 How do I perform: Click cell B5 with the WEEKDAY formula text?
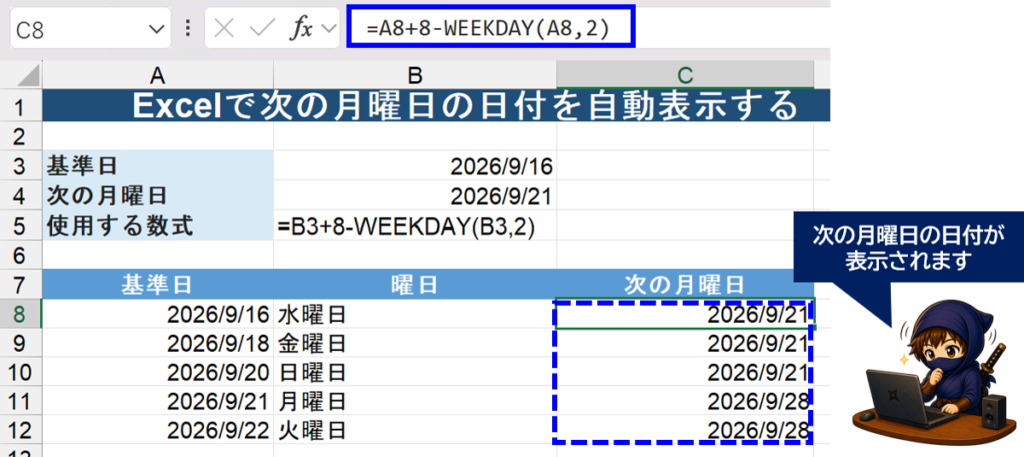pos(415,226)
